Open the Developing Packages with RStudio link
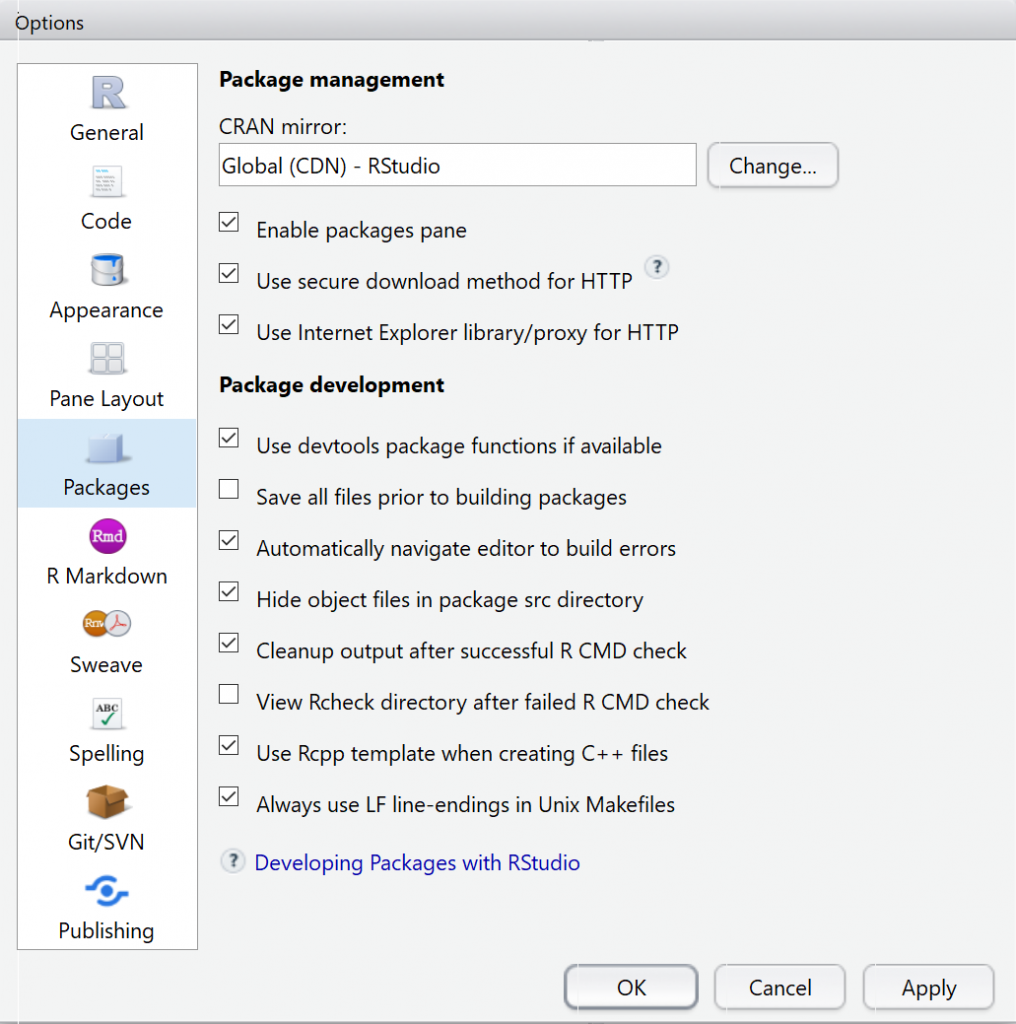This screenshot has height=1024, width=1016. click(417, 863)
